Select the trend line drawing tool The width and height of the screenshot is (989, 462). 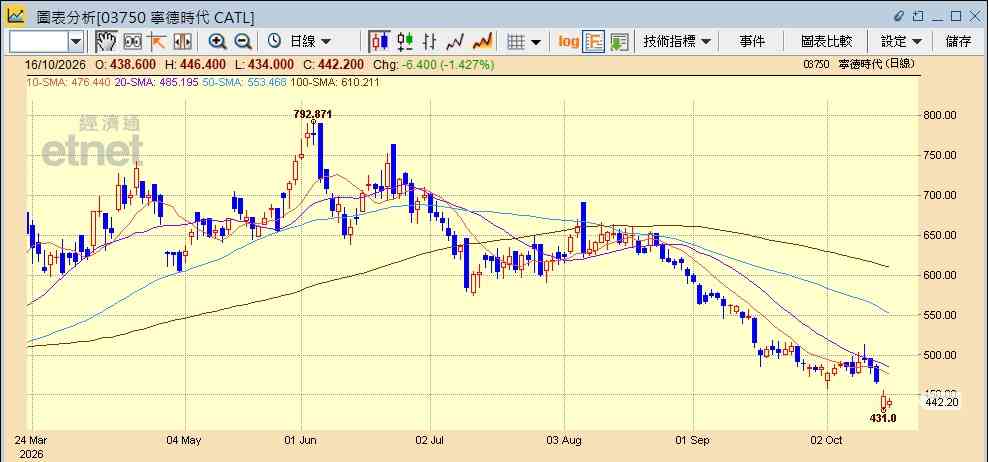(156, 42)
